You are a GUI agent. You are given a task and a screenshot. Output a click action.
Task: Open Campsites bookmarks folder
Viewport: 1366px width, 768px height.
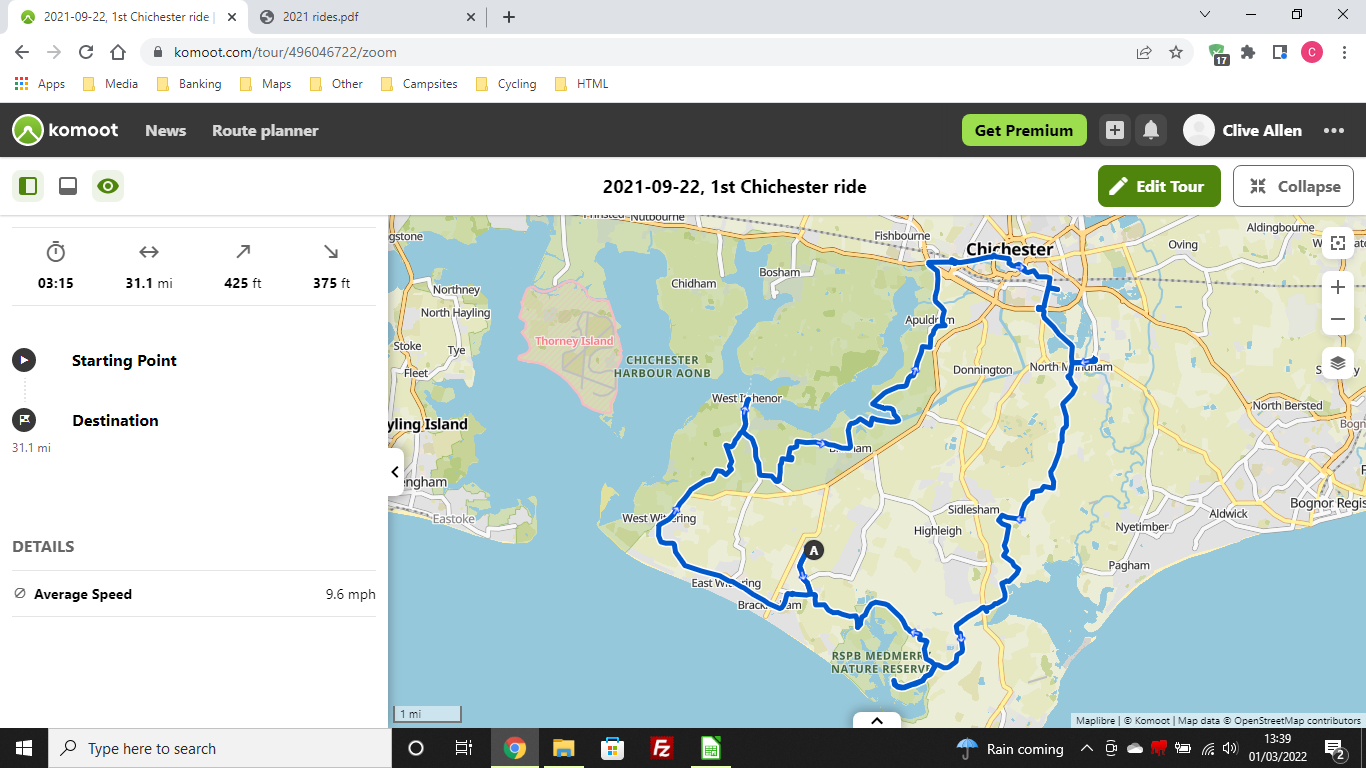pos(420,84)
